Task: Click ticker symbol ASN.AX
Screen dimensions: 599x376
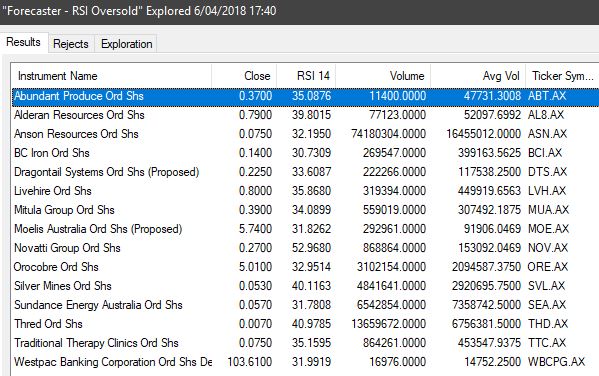Action: click(547, 134)
